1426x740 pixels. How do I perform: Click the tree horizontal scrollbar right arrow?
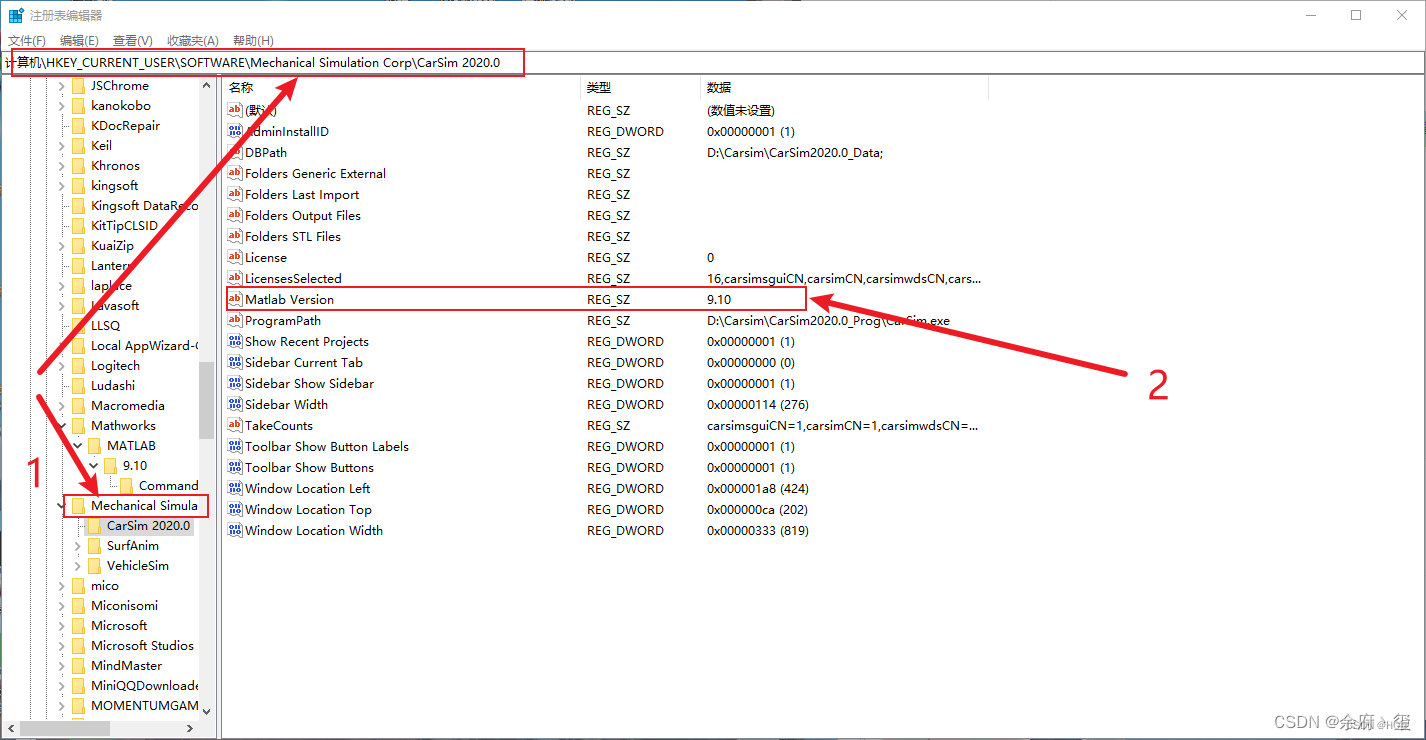[191, 728]
